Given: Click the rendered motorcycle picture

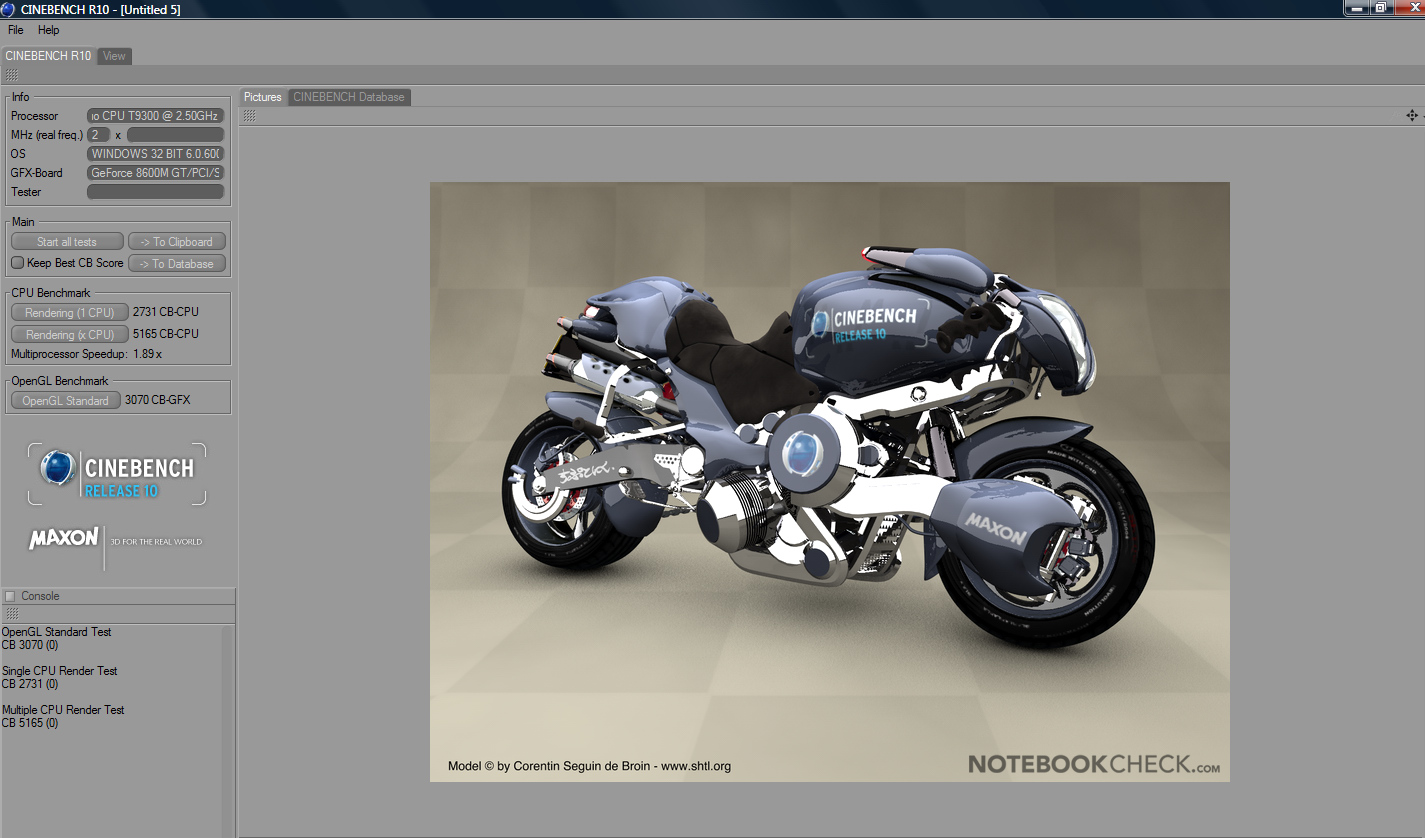Looking at the screenshot, I should (830, 482).
